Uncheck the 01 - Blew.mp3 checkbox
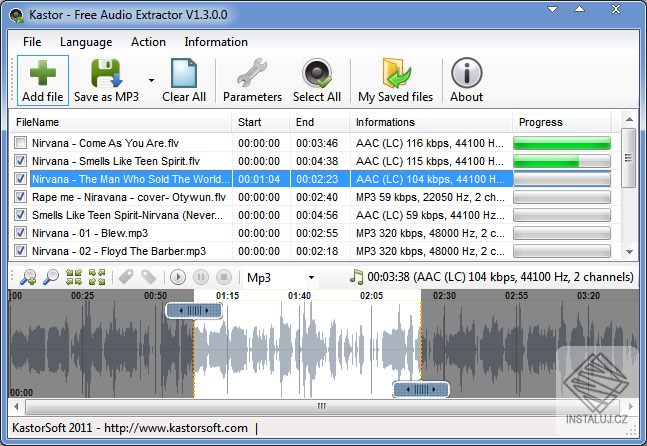This screenshot has height=446, width=647. pyautogui.click(x=20, y=233)
